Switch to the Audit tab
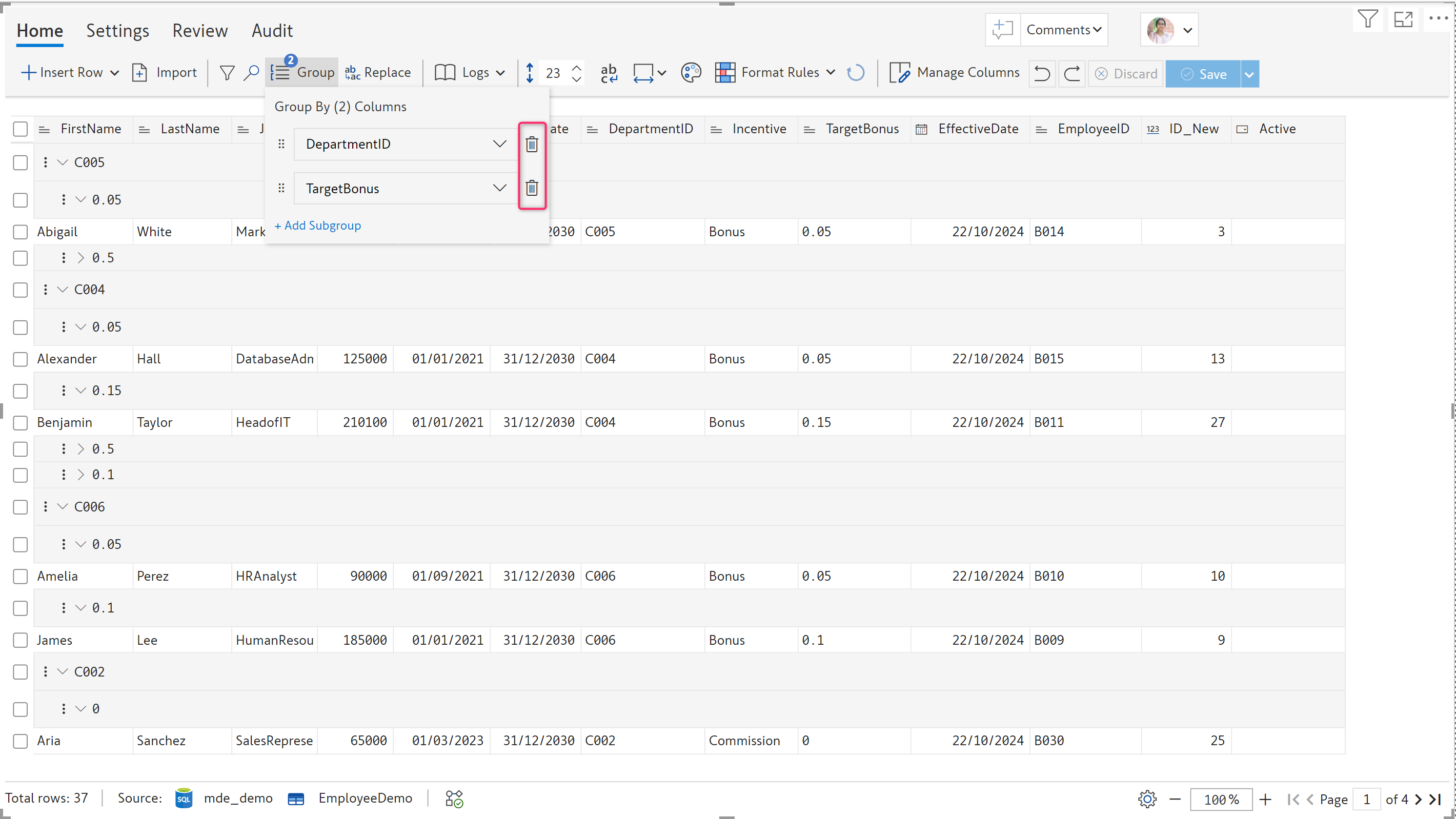 coord(272,31)
